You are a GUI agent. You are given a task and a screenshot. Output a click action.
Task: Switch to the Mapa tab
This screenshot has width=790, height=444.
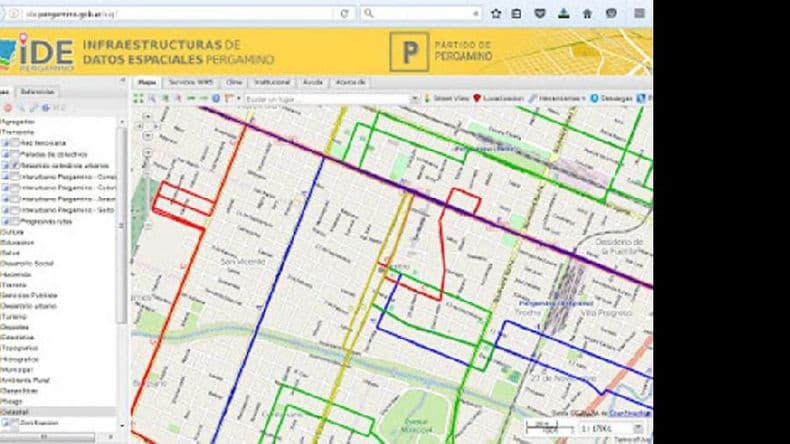click(147, 82)
